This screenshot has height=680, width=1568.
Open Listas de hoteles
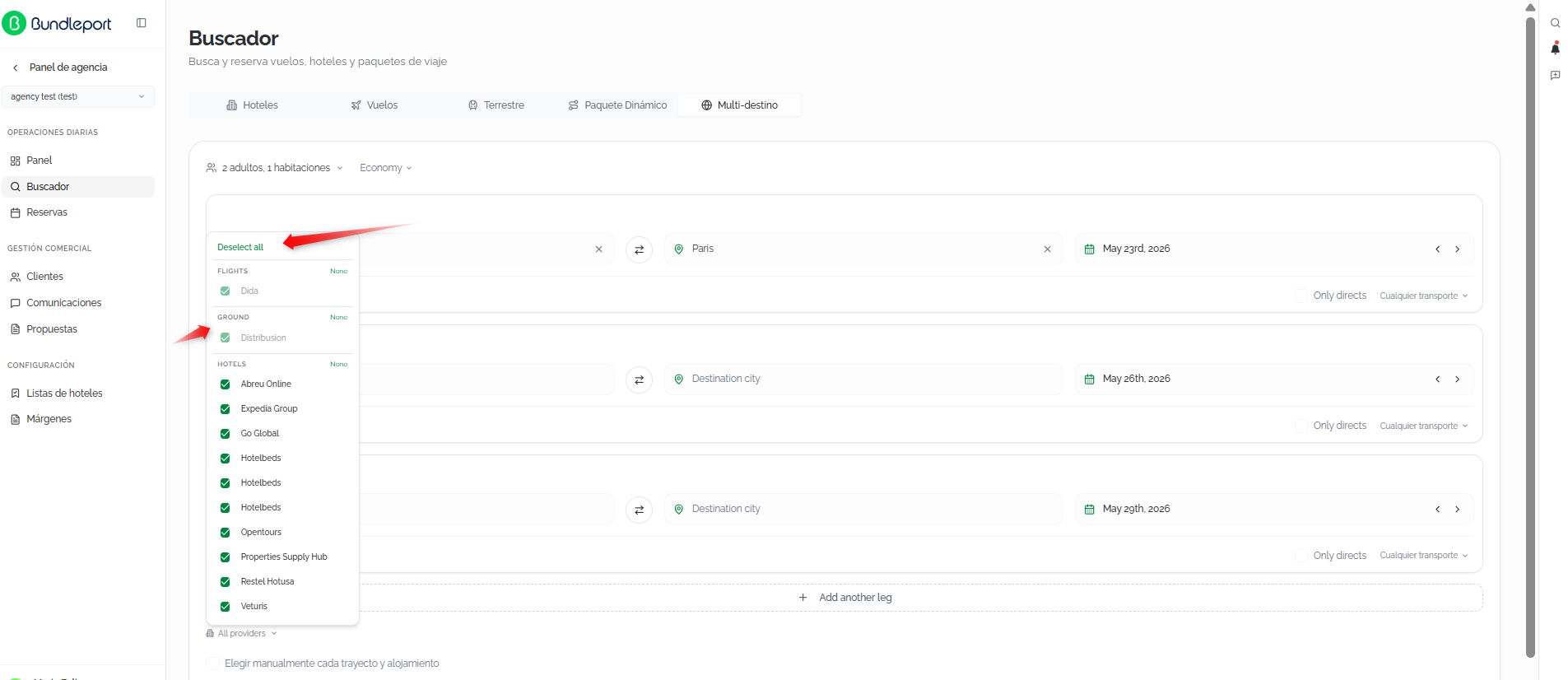coord(78,394)
